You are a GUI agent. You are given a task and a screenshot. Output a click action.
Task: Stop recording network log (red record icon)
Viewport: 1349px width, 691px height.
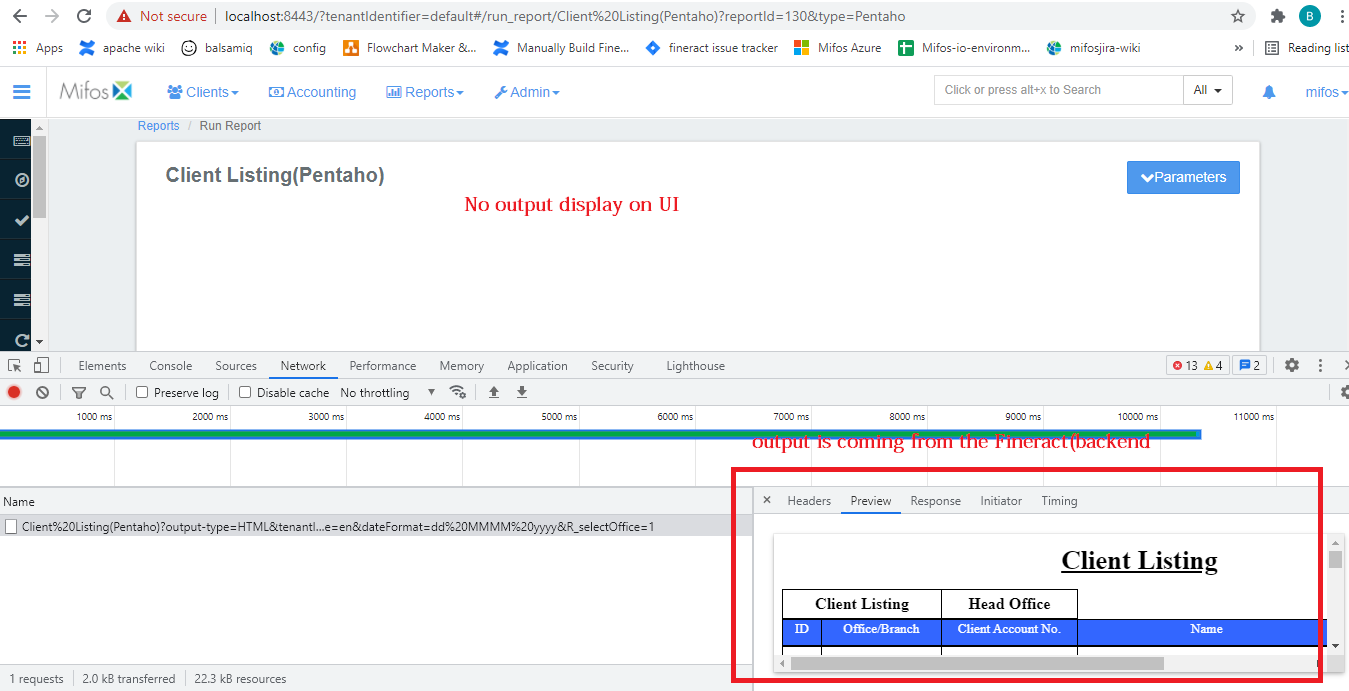point(12,392)
